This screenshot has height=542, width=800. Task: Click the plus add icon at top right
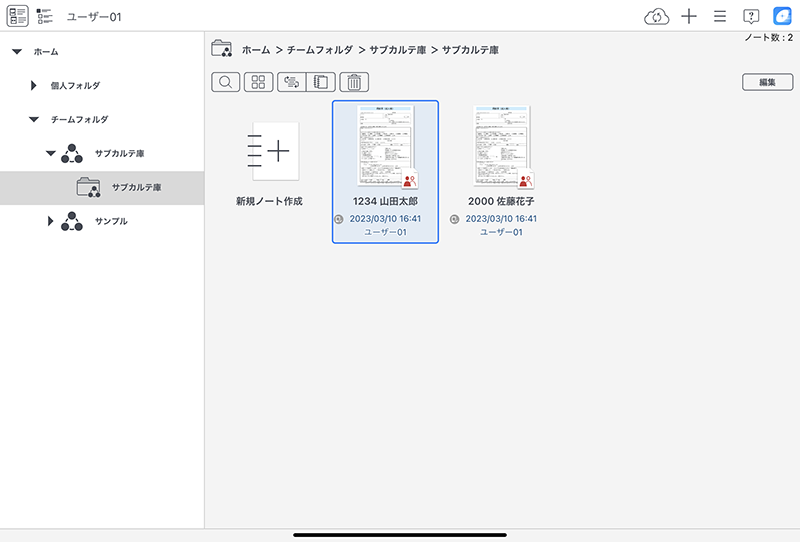[688, 16]
